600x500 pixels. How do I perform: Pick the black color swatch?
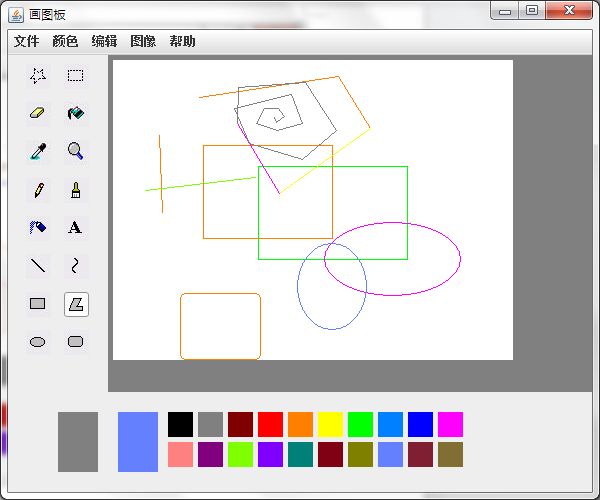click(x=180, y=424)
